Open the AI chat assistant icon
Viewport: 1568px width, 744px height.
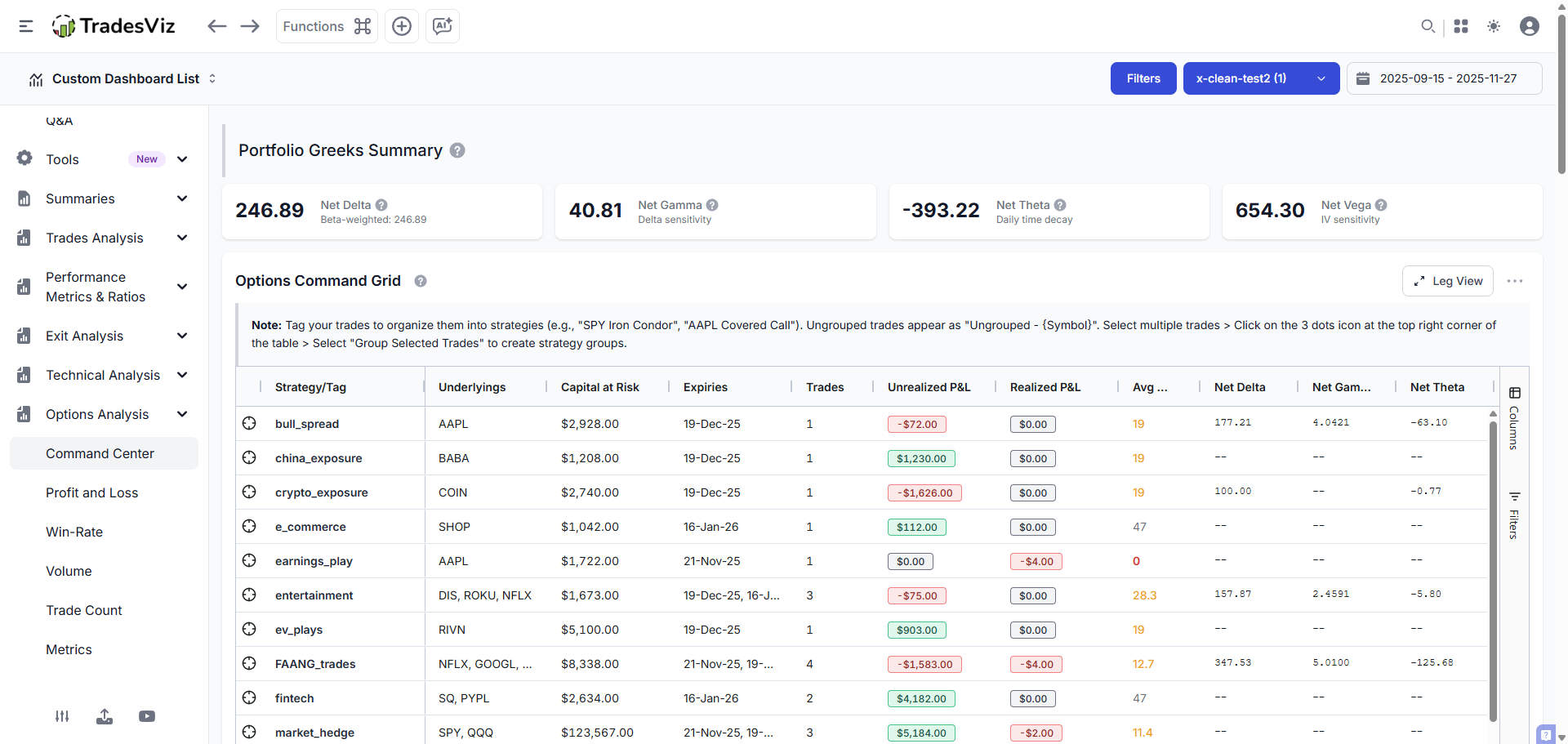[442, 26]
